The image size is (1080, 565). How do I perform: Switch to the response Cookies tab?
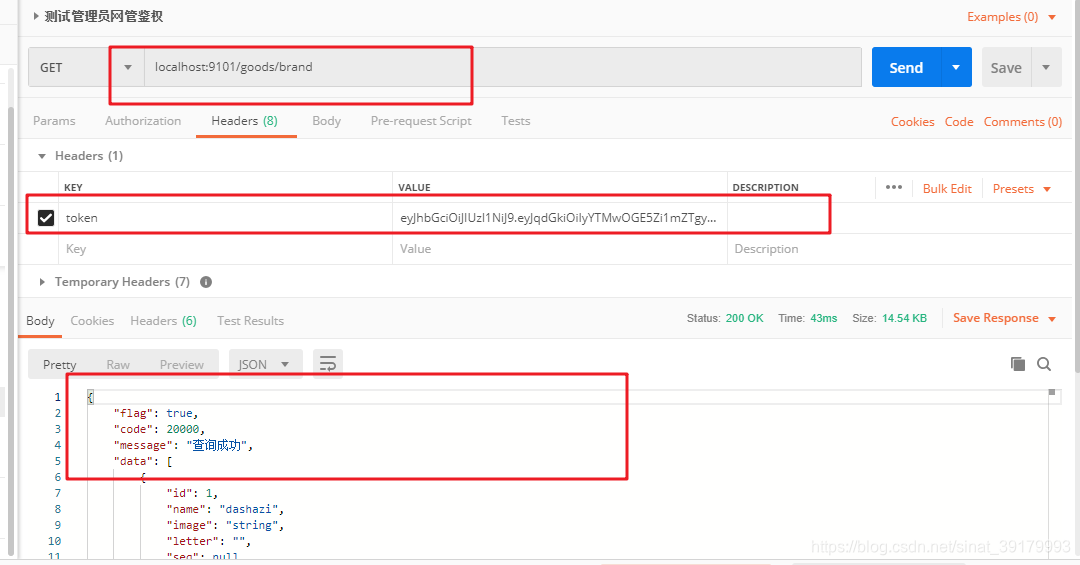pyautogui.click(x=92, y=320)
